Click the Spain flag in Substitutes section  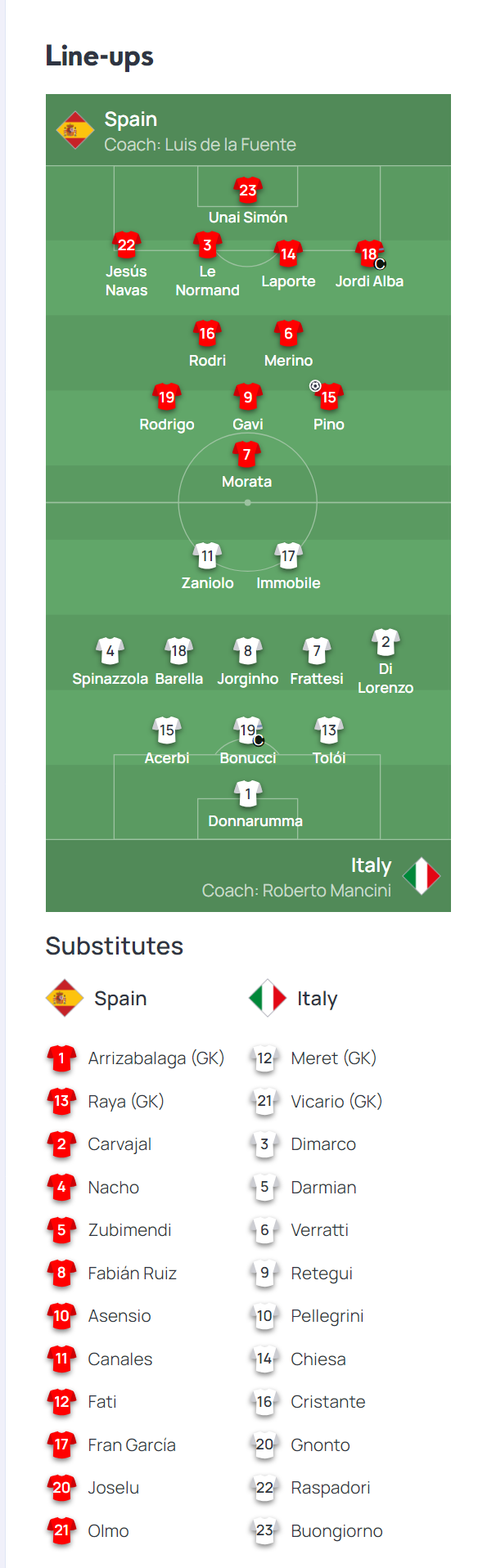point(65,999)
